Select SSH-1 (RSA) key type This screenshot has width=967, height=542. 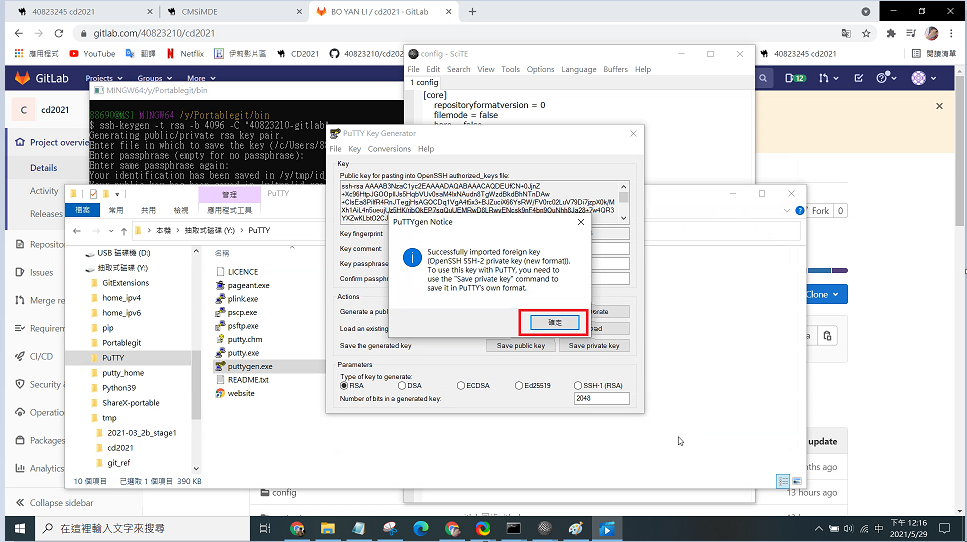[x=598, y=386]
